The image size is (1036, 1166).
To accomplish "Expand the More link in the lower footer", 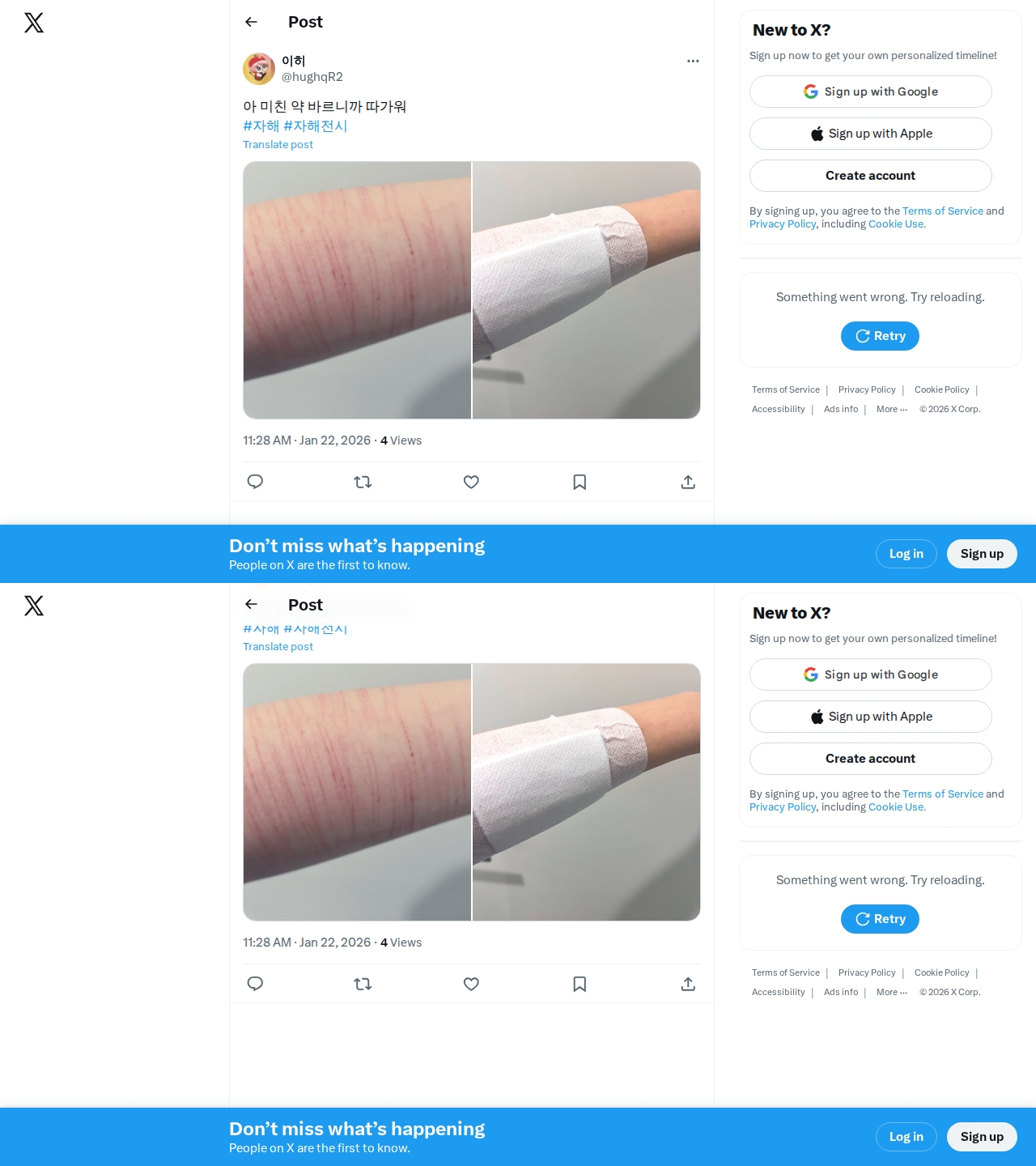I will pos(892,992).
